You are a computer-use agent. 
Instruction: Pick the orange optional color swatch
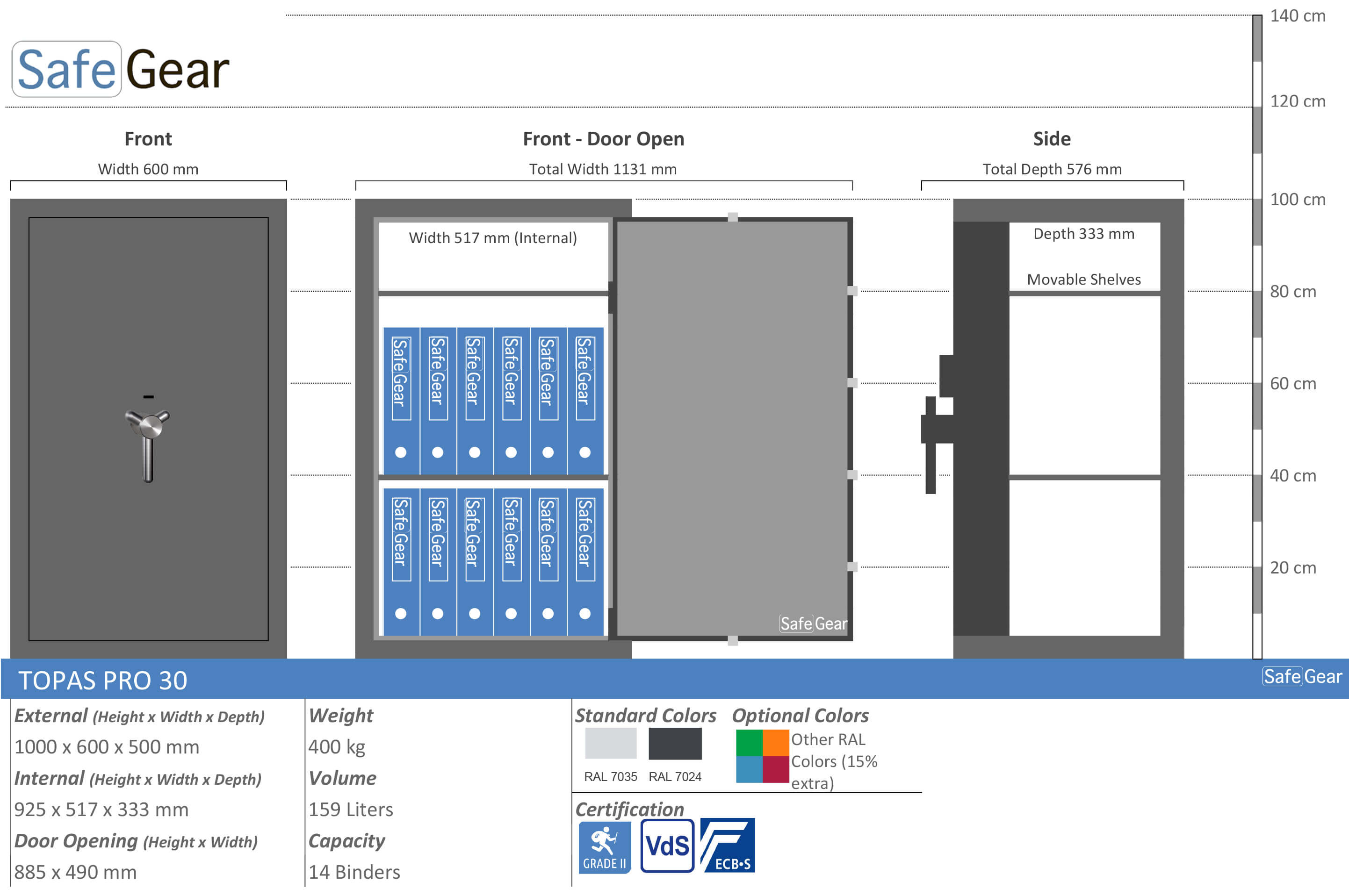776,743
